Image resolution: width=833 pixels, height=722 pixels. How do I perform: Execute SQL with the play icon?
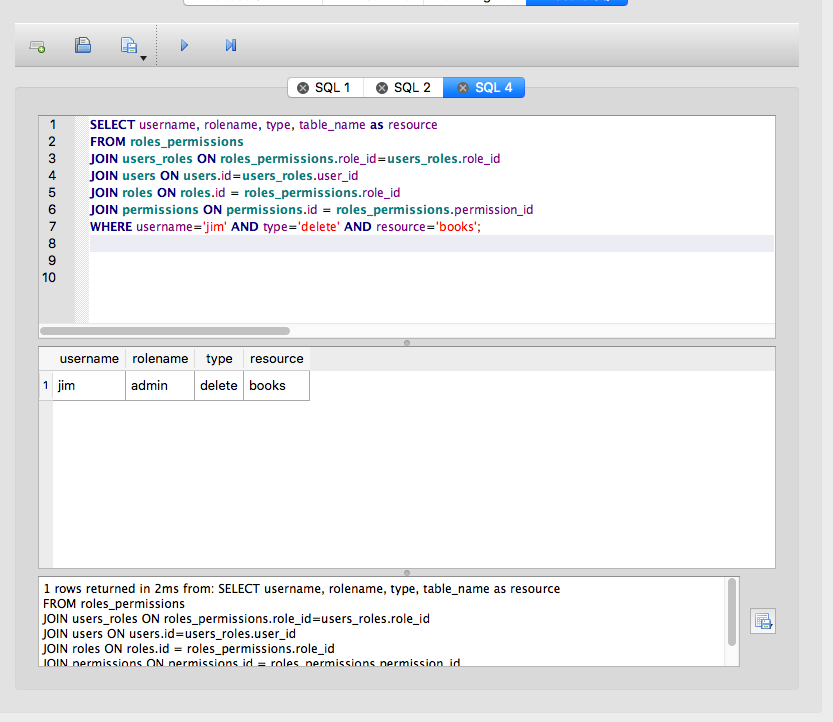[184, 45]
